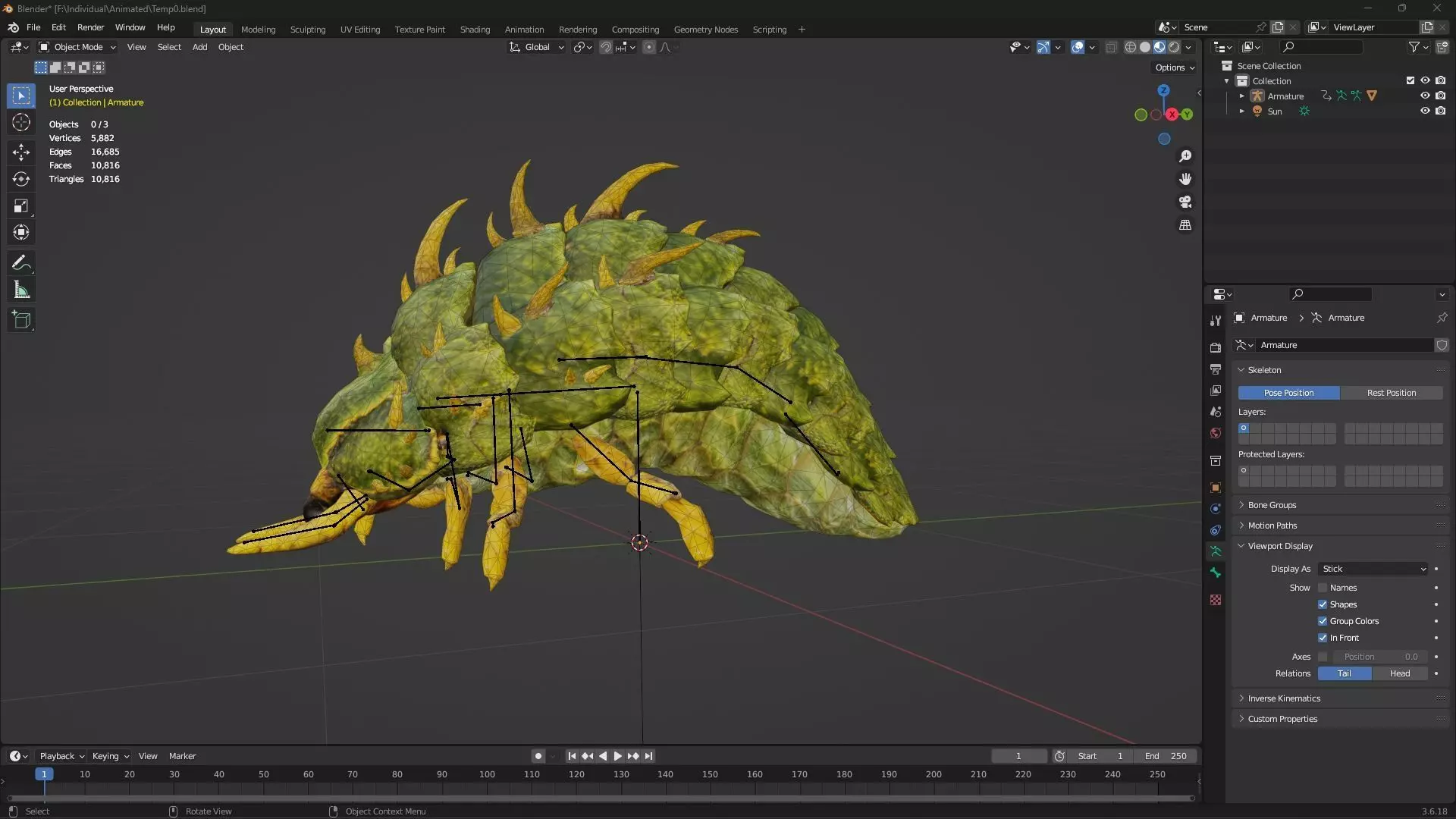
Task: Open the Object properties tab
Action: point(1216,488)
